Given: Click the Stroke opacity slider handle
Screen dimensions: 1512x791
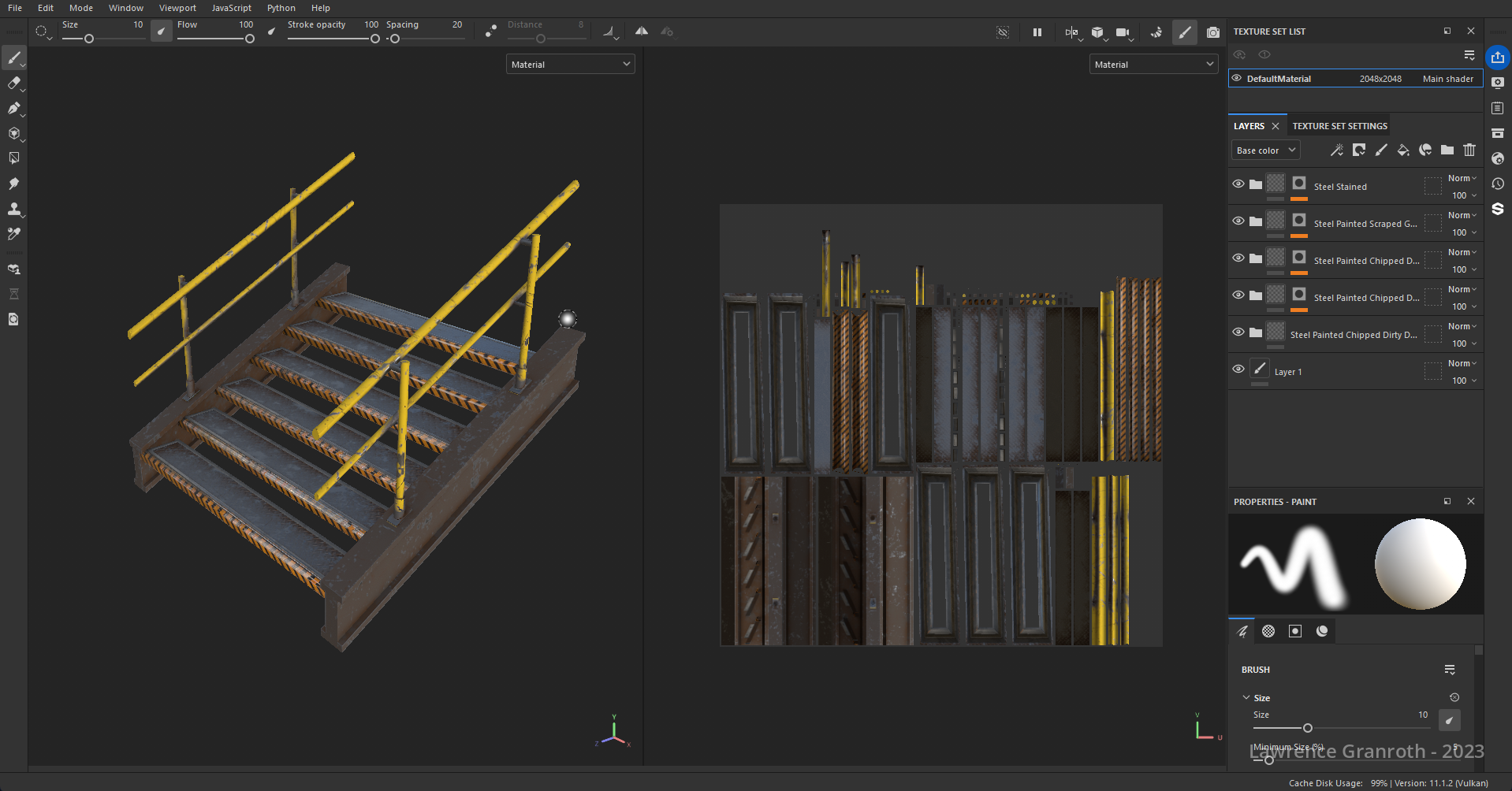Looking at the screenshot, I should click(374, 39).
